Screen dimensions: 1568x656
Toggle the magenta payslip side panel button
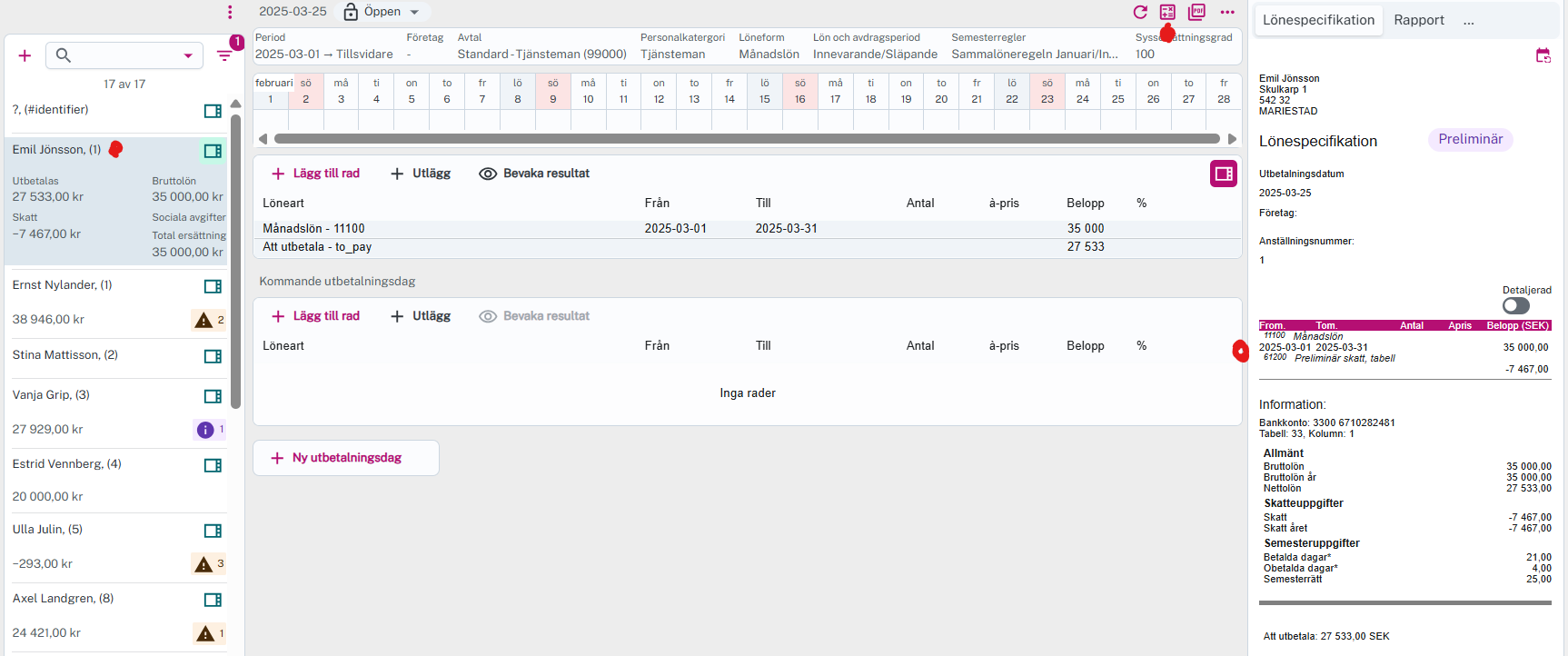[x=1223, y=174]
